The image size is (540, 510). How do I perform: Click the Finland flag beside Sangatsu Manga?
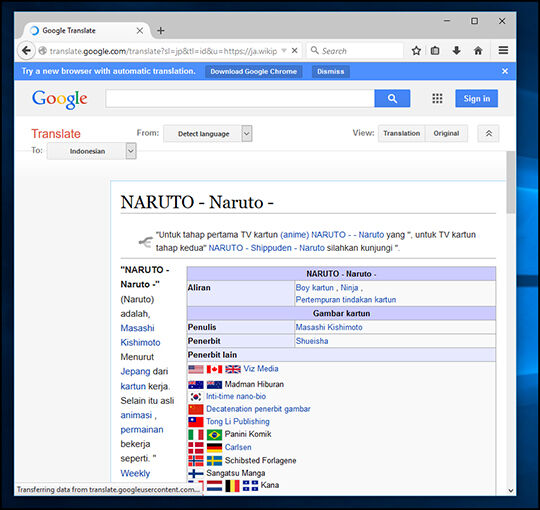[196, 473]
